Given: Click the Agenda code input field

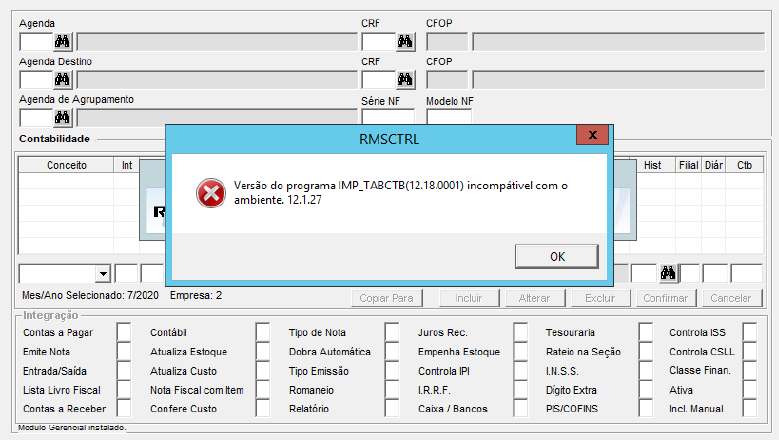Looking at the screenshot, I should [x=36, y=42].
